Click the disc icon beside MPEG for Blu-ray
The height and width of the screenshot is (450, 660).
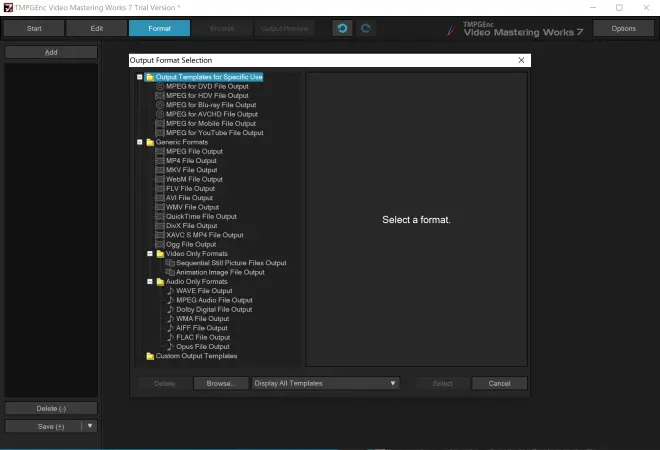160,105
